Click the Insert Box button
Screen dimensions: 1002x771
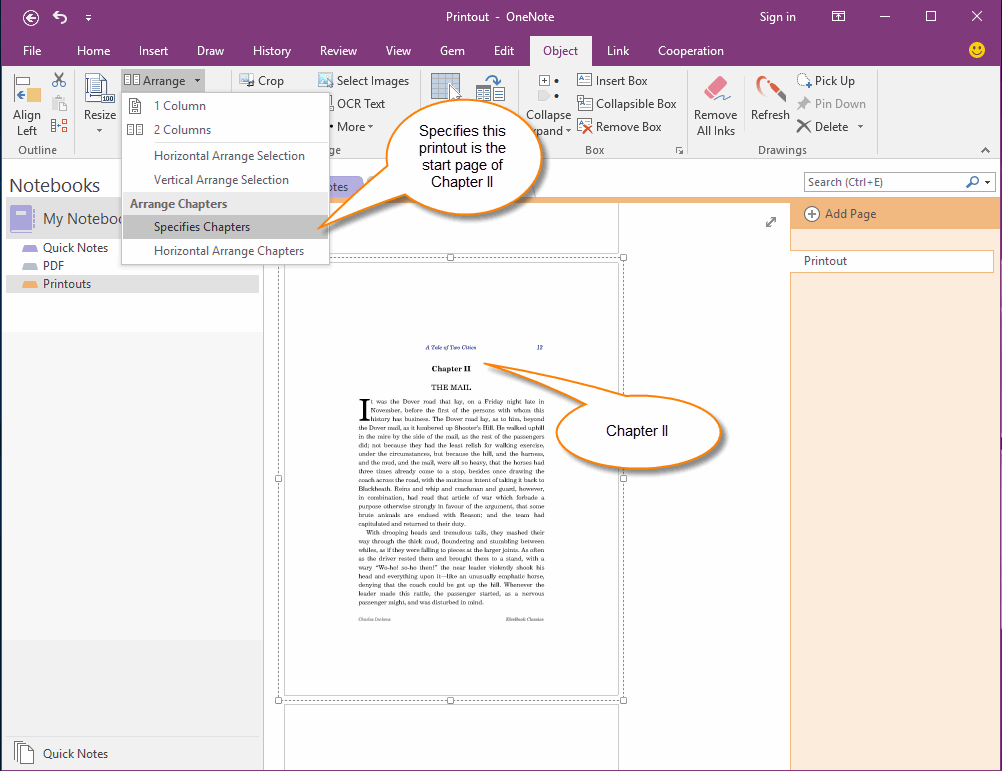coord(612,80)
